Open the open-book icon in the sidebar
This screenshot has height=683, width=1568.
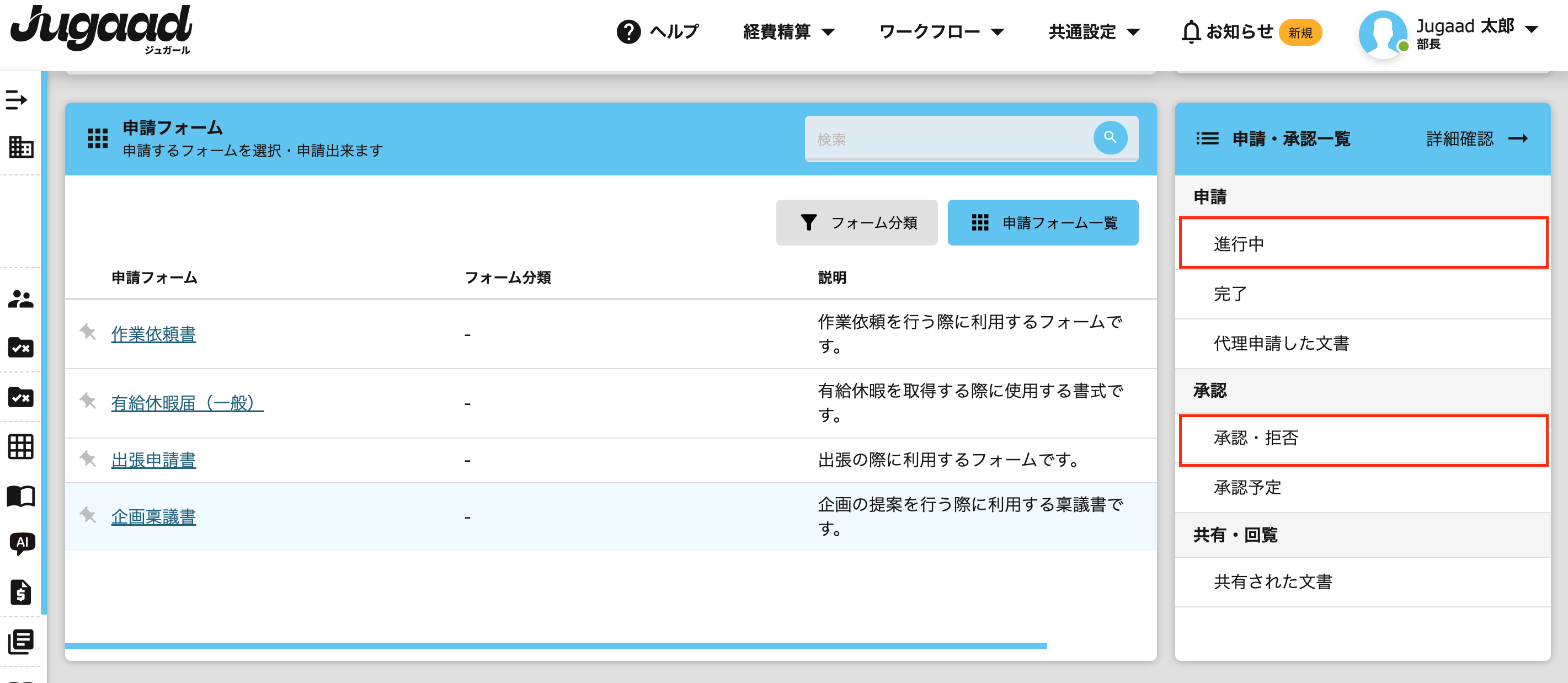21,496
